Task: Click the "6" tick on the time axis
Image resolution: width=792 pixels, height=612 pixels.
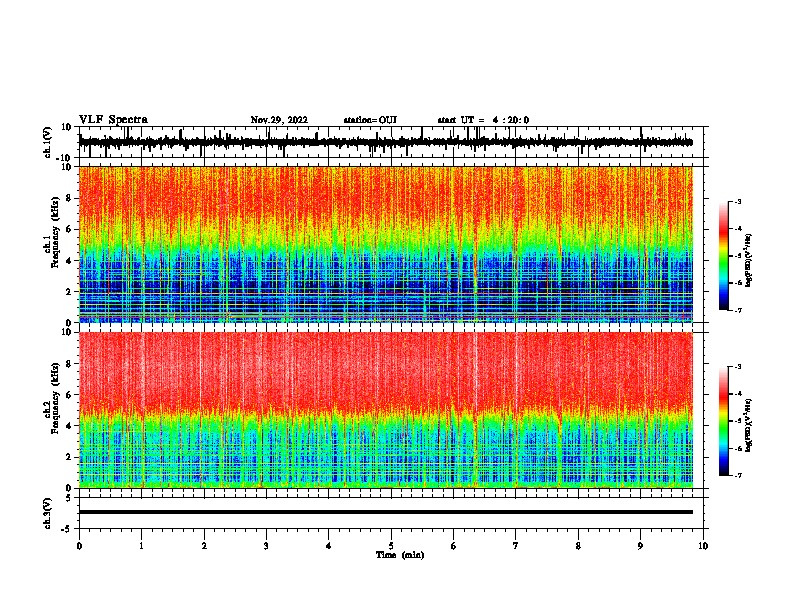Action: point(454,546)
